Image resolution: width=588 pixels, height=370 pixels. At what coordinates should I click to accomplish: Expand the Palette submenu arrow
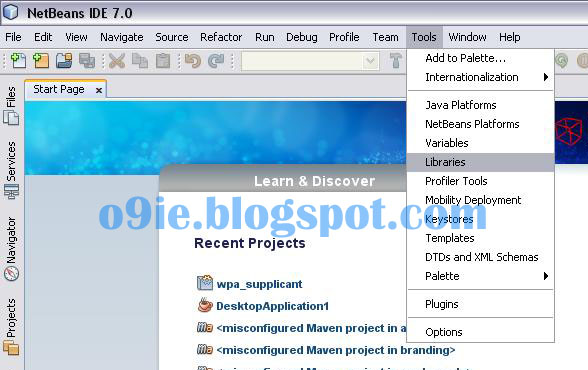click(546, 276)
